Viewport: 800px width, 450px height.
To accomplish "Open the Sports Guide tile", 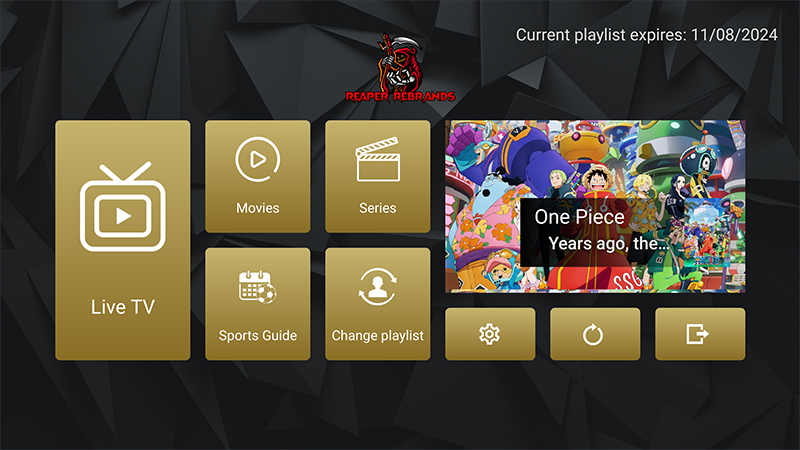I will (258, 304).
